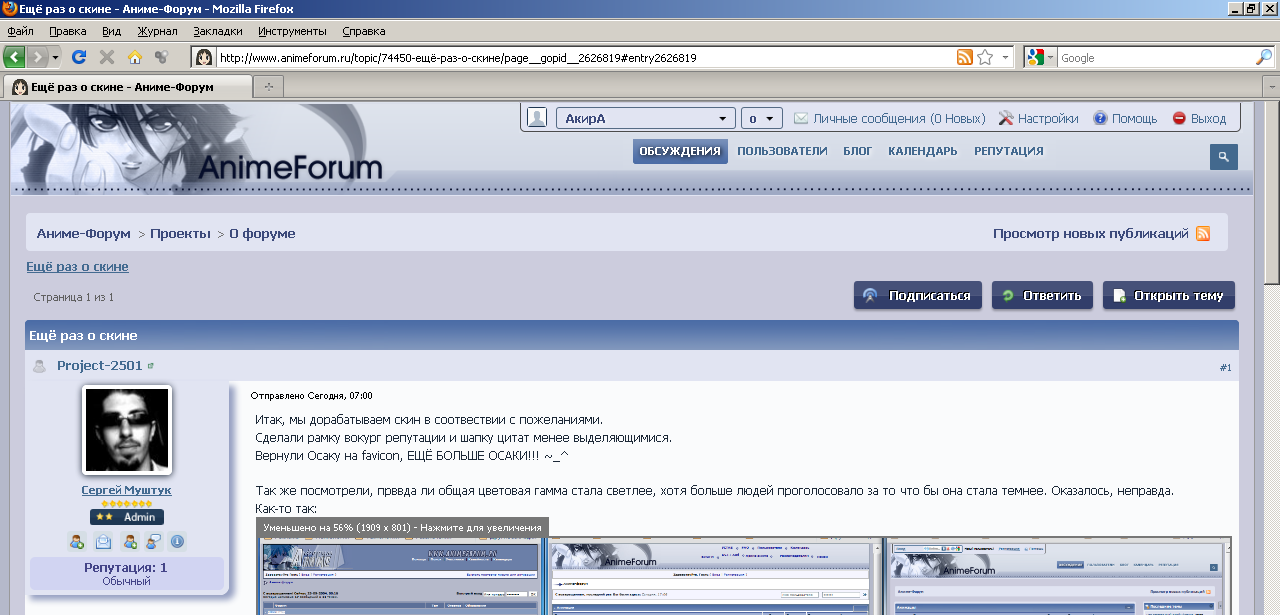The width and height of the screenshot is (1280, 615).
Task: Open the КАЛЕНДАРЬ section
Action: (922, 151)
